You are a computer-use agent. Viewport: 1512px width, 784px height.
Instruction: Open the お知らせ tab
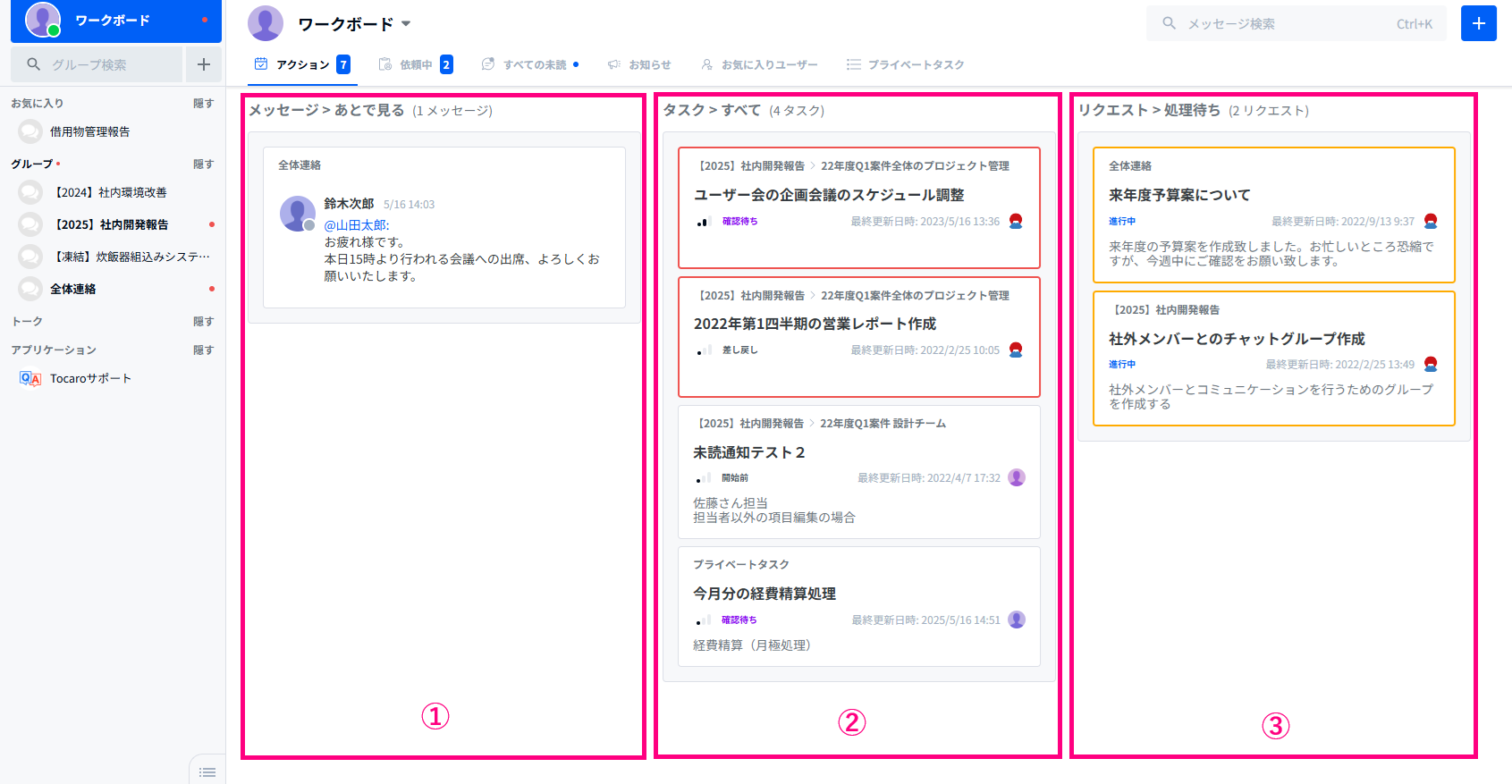coord(639,64)
